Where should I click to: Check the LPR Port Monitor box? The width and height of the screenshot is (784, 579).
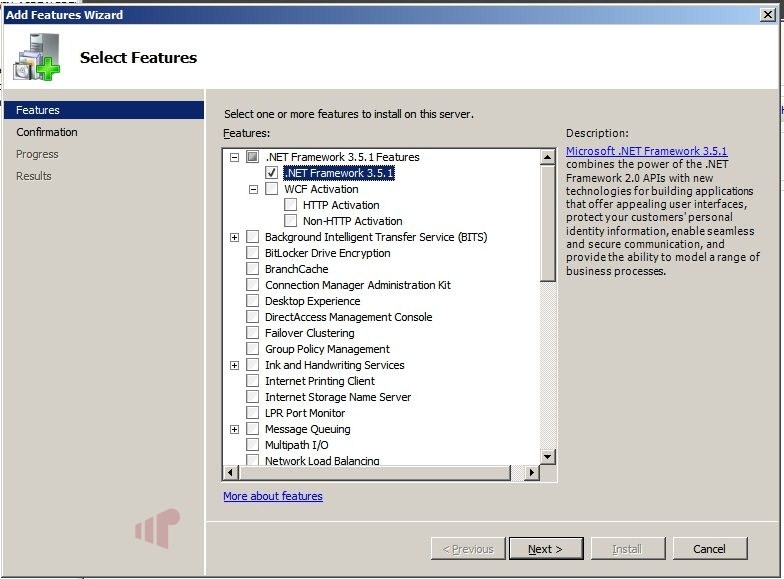tap(252, 413)
